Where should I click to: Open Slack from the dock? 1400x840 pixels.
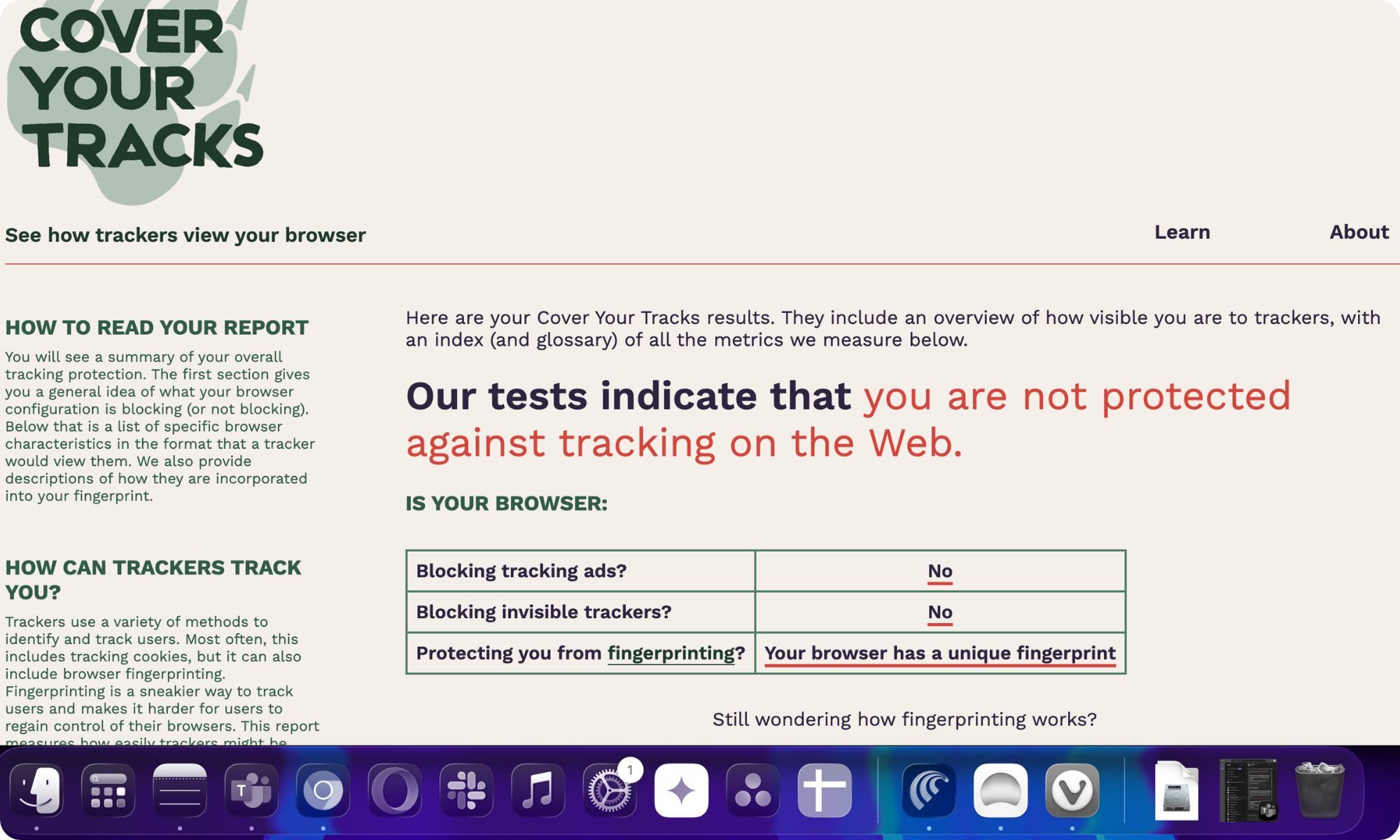click(466, 790)
